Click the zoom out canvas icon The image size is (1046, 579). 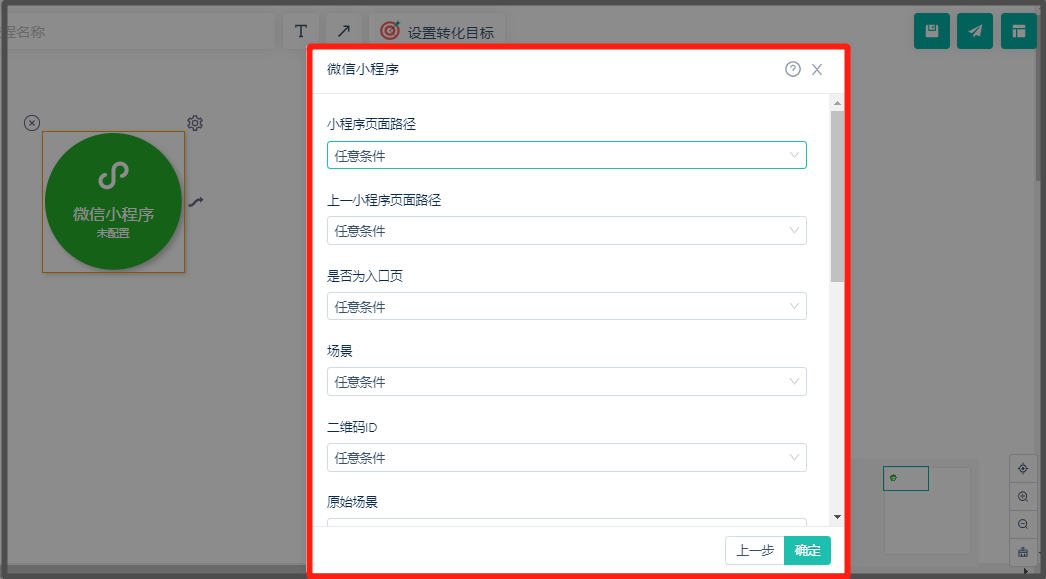coord(1023,524)
